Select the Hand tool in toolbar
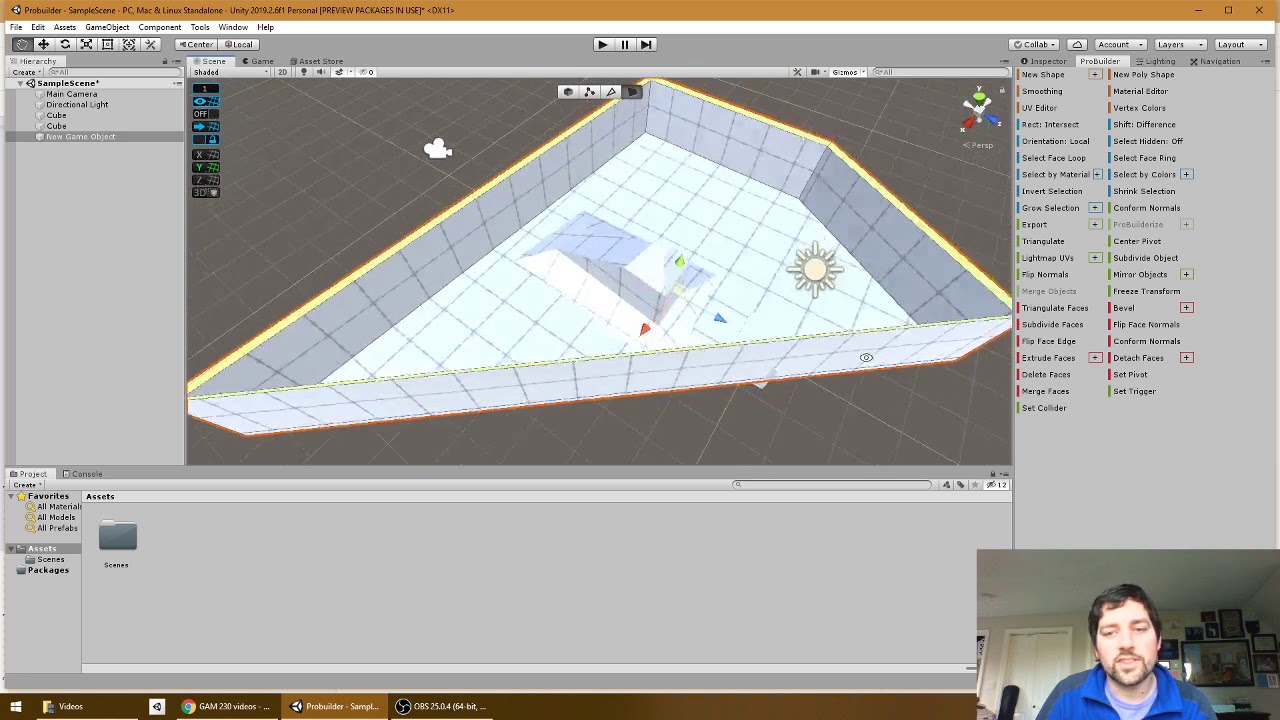Image resolution: width=1280 pixels, height=720 pixels. point(22,44)
